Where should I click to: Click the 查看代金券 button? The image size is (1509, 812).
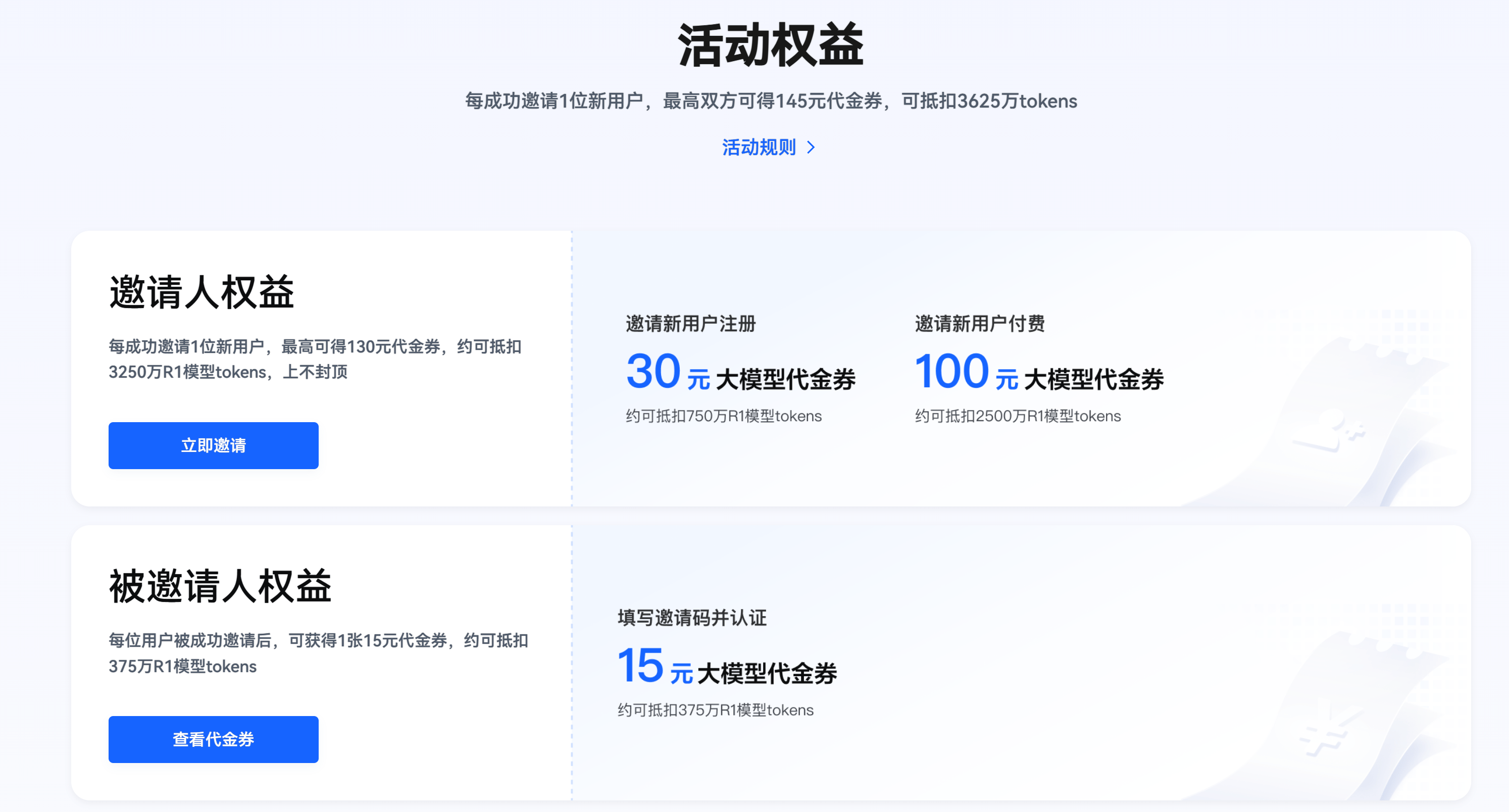click(x=213, y=739)
